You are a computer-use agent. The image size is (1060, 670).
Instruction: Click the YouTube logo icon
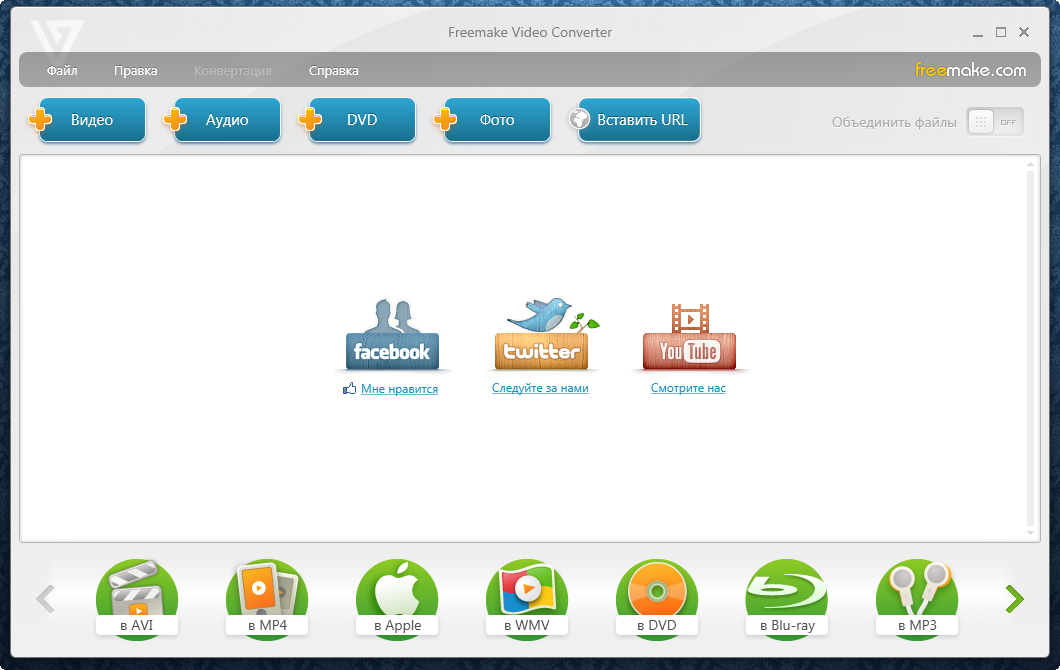tap(688, 337)
